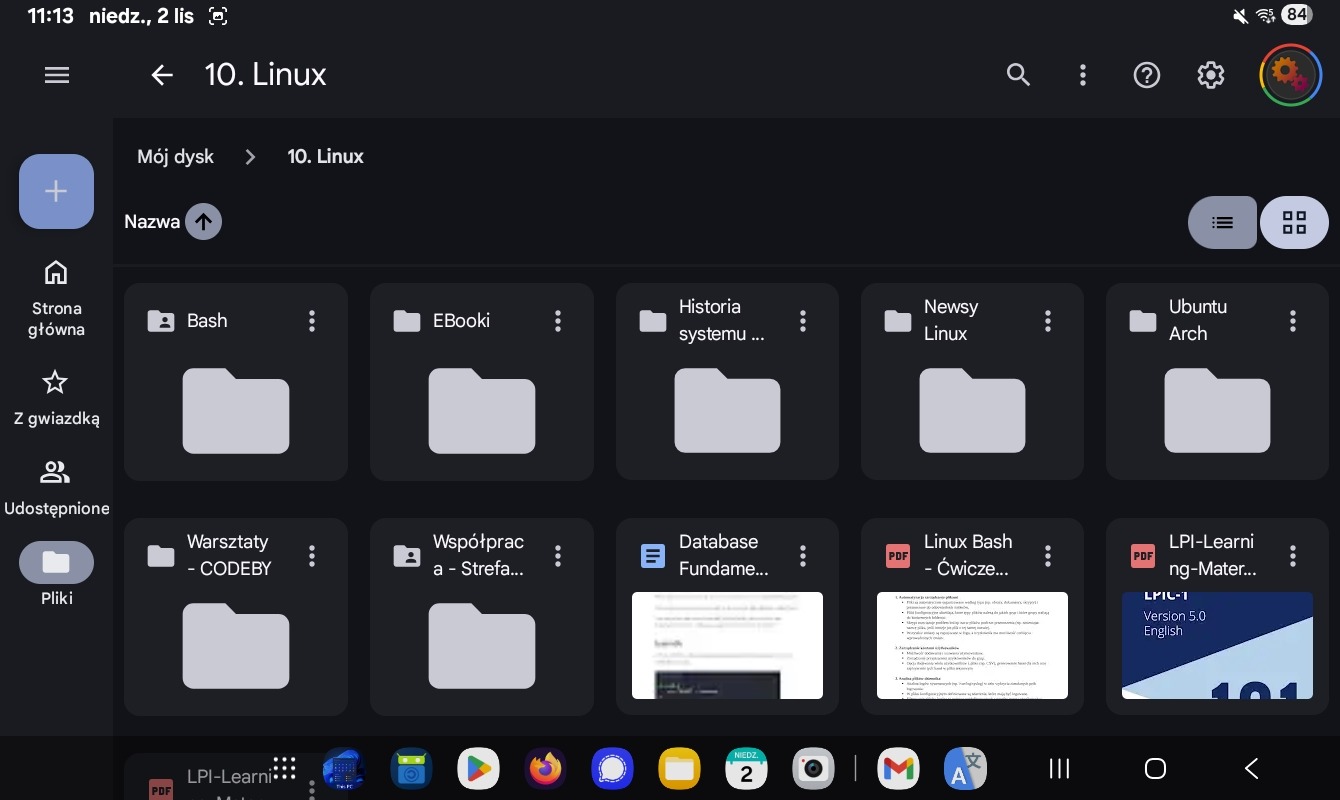The width and height of the screenshot is (1340, 800).
Task: Switch to grid view layout
Action: 1294,222
